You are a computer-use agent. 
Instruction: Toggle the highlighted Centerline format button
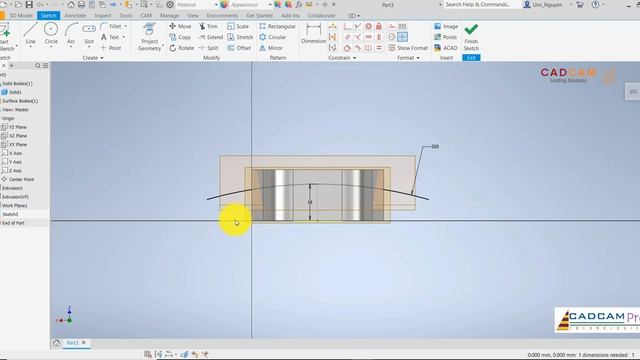(402, 37)
